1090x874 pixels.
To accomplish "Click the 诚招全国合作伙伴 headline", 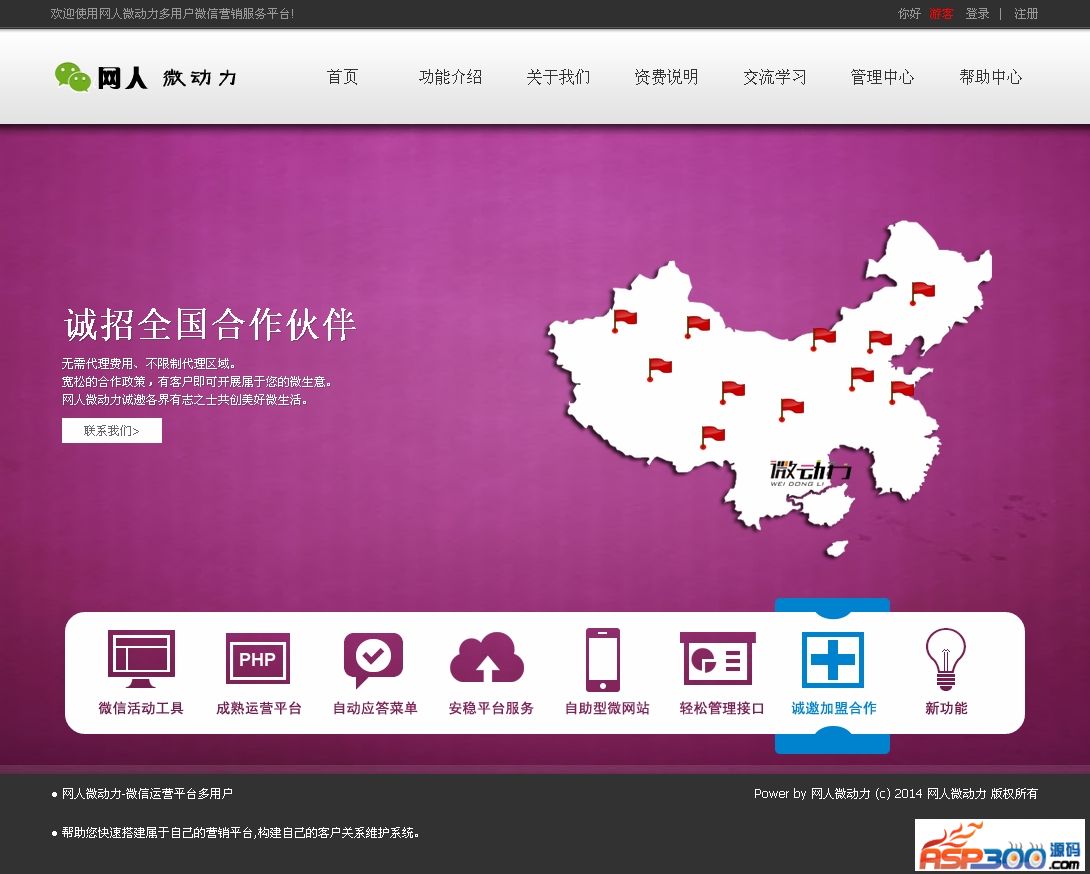I will click(x=210, y=324).
